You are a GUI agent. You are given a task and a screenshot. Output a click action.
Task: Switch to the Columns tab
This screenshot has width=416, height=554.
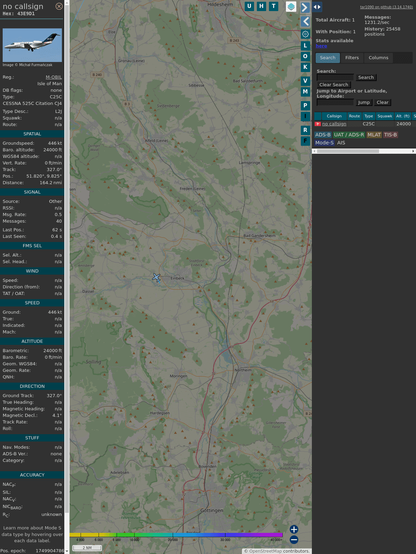click(378, 58)
